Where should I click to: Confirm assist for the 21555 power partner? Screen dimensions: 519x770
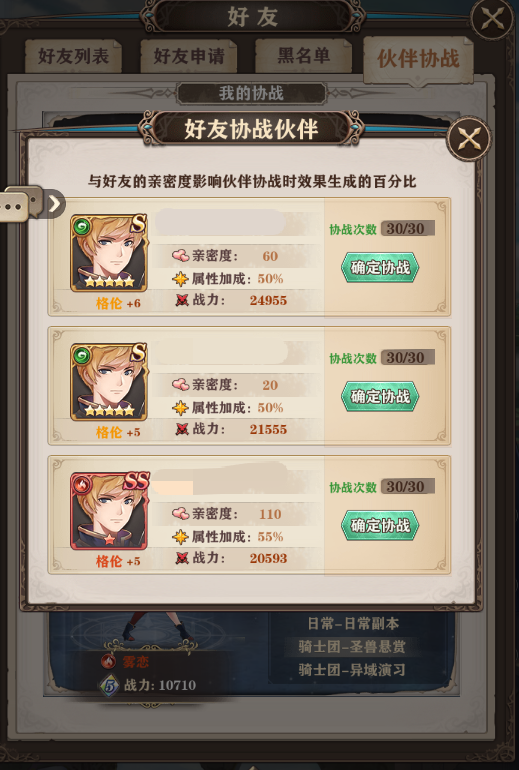(380, 396)
